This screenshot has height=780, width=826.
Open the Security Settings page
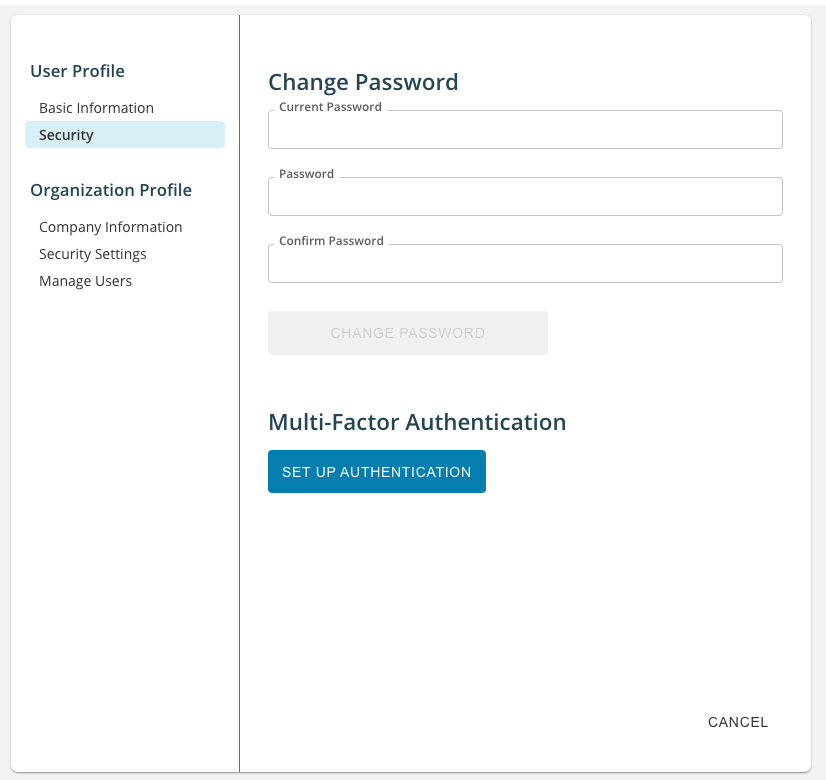pyautogui.click(x=91, y=253)
